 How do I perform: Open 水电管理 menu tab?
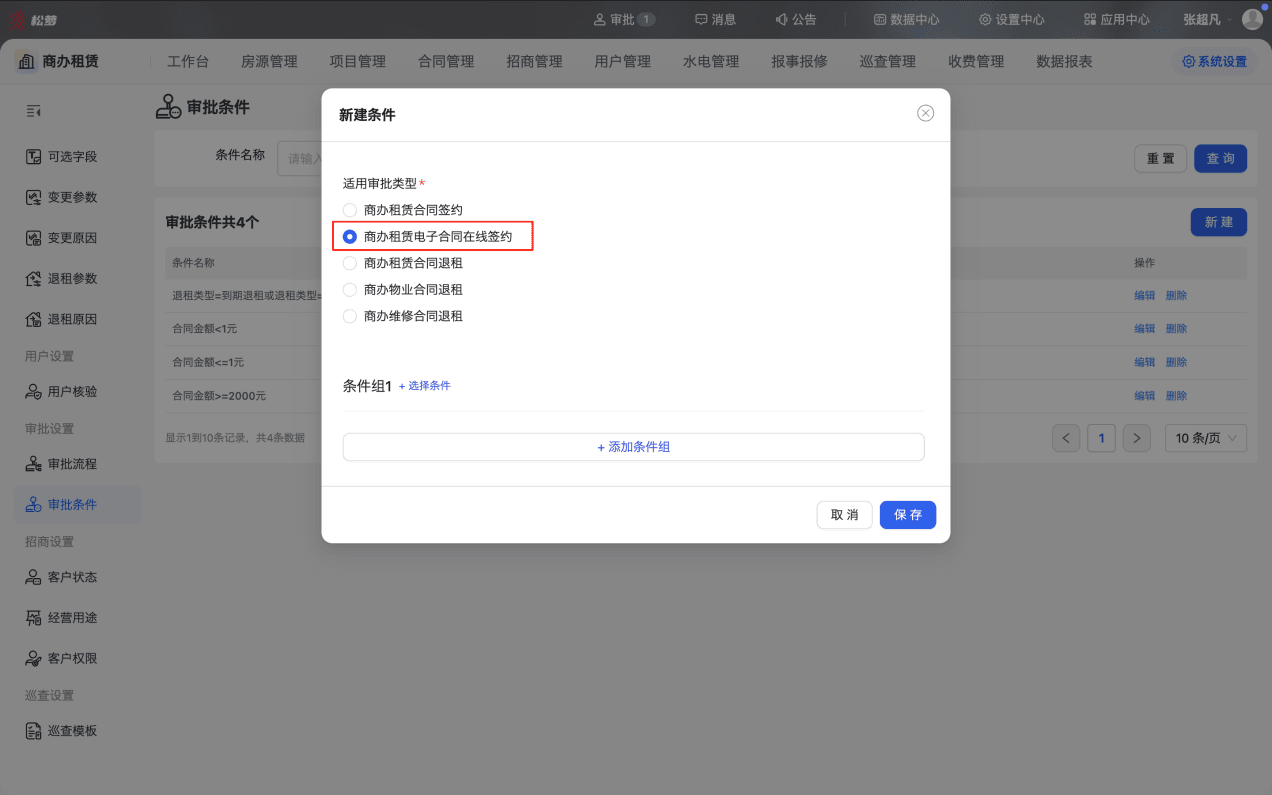click(711, 62)
